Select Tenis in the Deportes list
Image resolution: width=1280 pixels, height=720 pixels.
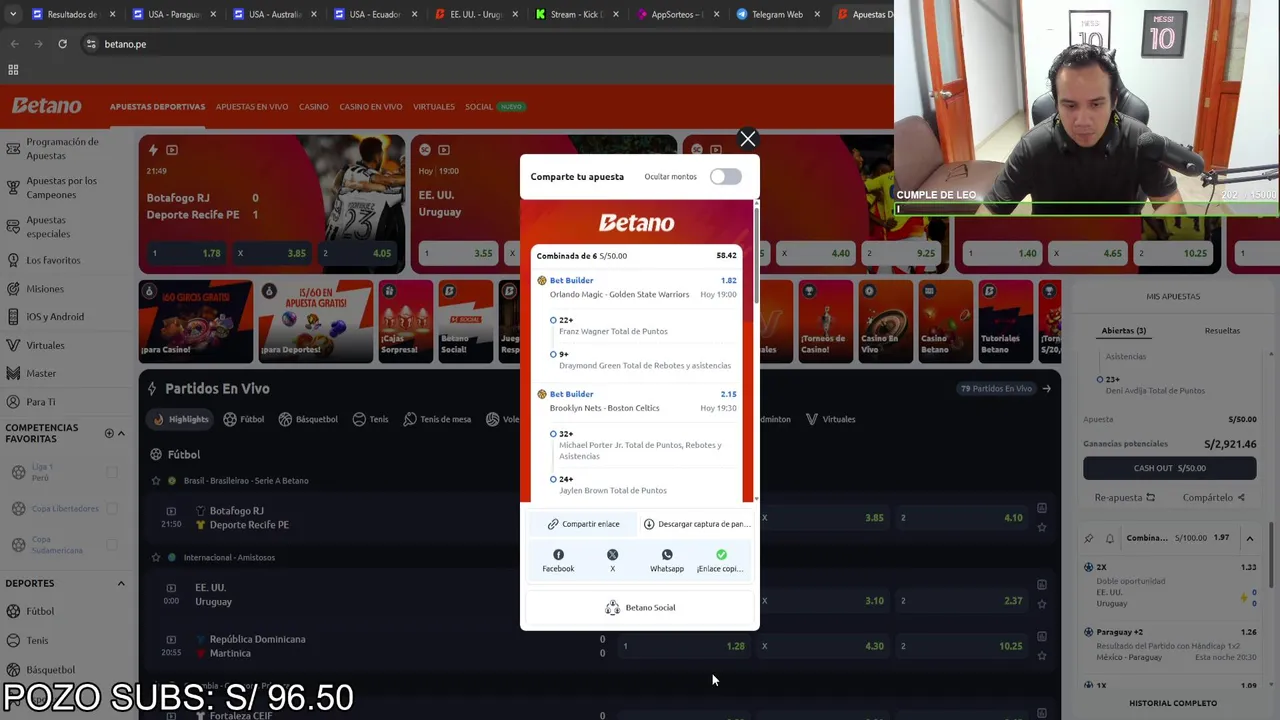(x=37, y=640)
